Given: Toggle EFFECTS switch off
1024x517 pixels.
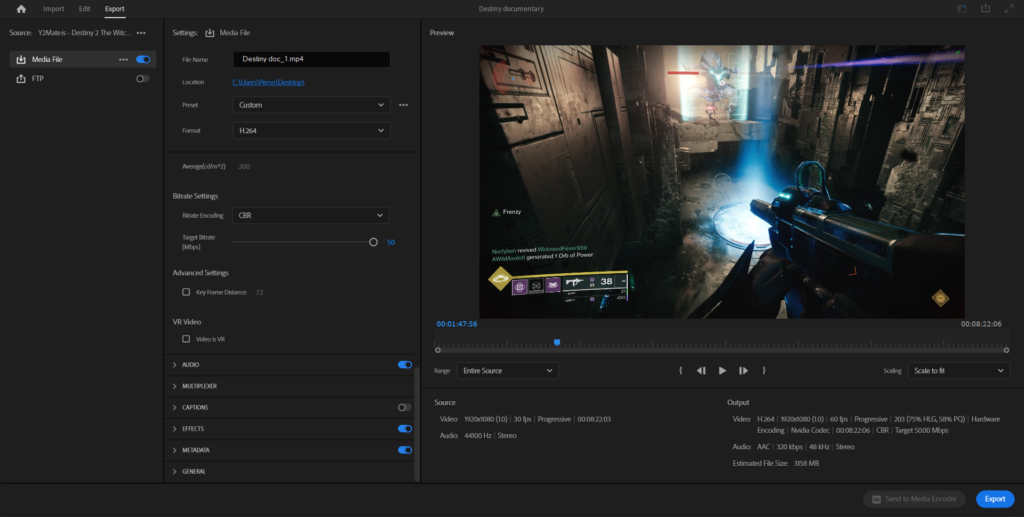Looking at the screenshot, I should [x=405, y=429].
